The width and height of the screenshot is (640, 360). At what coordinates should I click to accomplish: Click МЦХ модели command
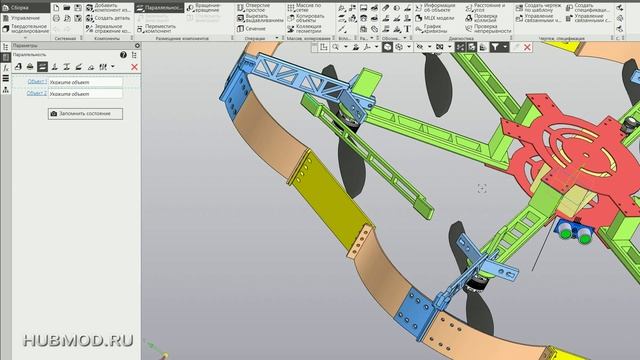pos(434,18)
